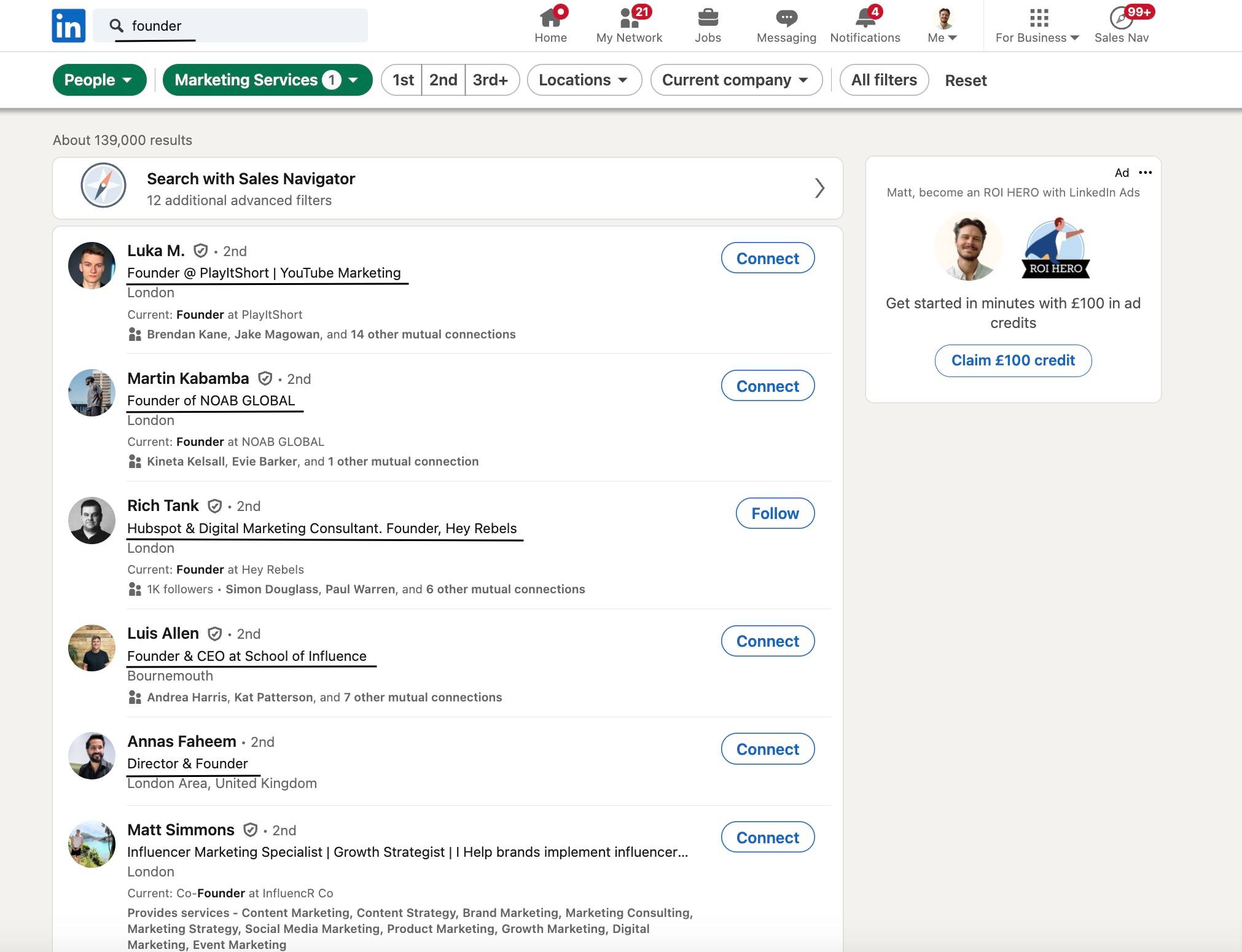Click the Sales Navigator compass icon

103,185
